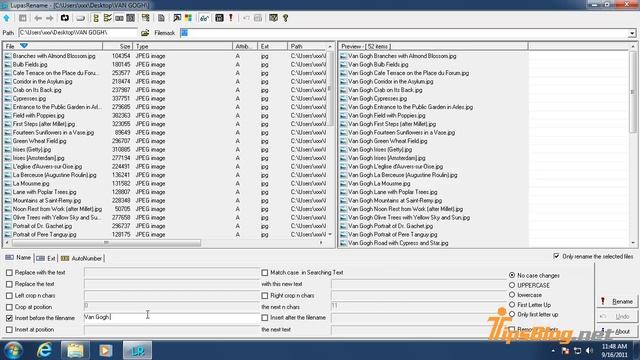Click the black calculator-style toolbar icon
Viewport: 640px width, 360px height.
(219, 18)
